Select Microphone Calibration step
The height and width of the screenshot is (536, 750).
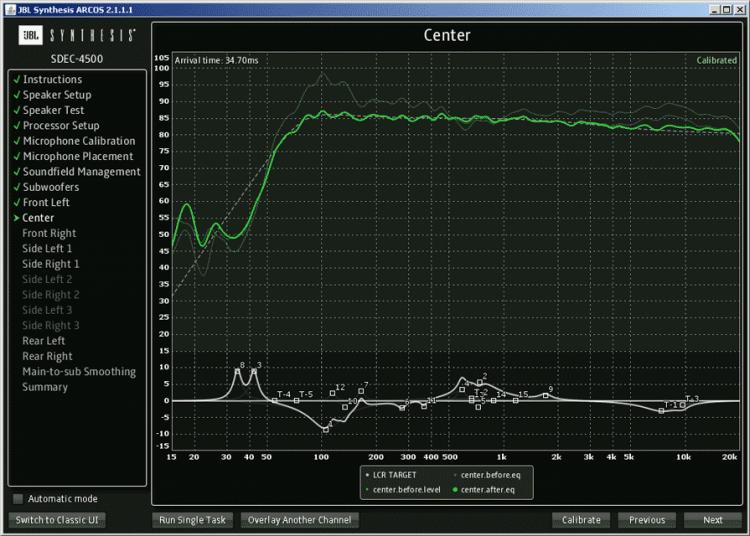(79, 141)
